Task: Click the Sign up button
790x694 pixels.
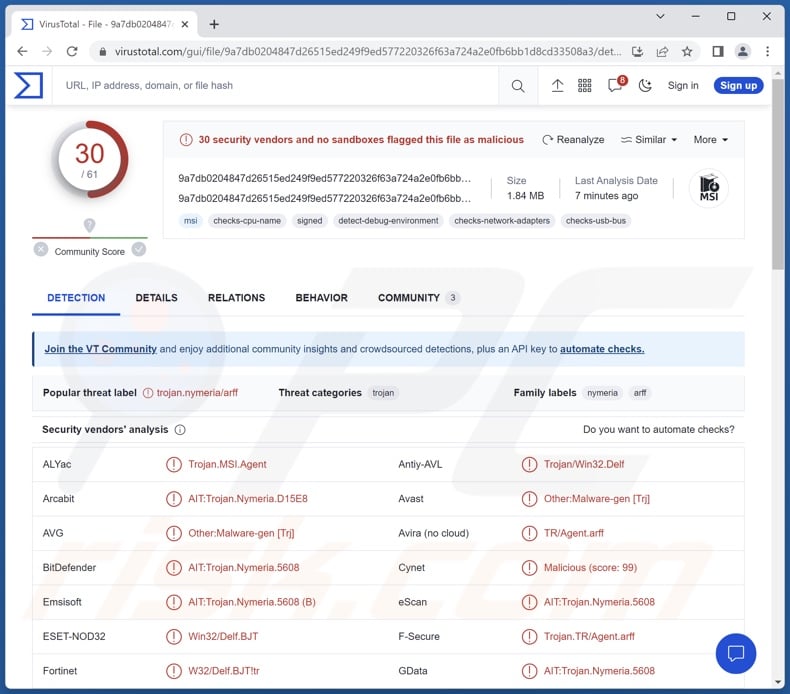Action: pyautogui.click(x=738, y=86)
